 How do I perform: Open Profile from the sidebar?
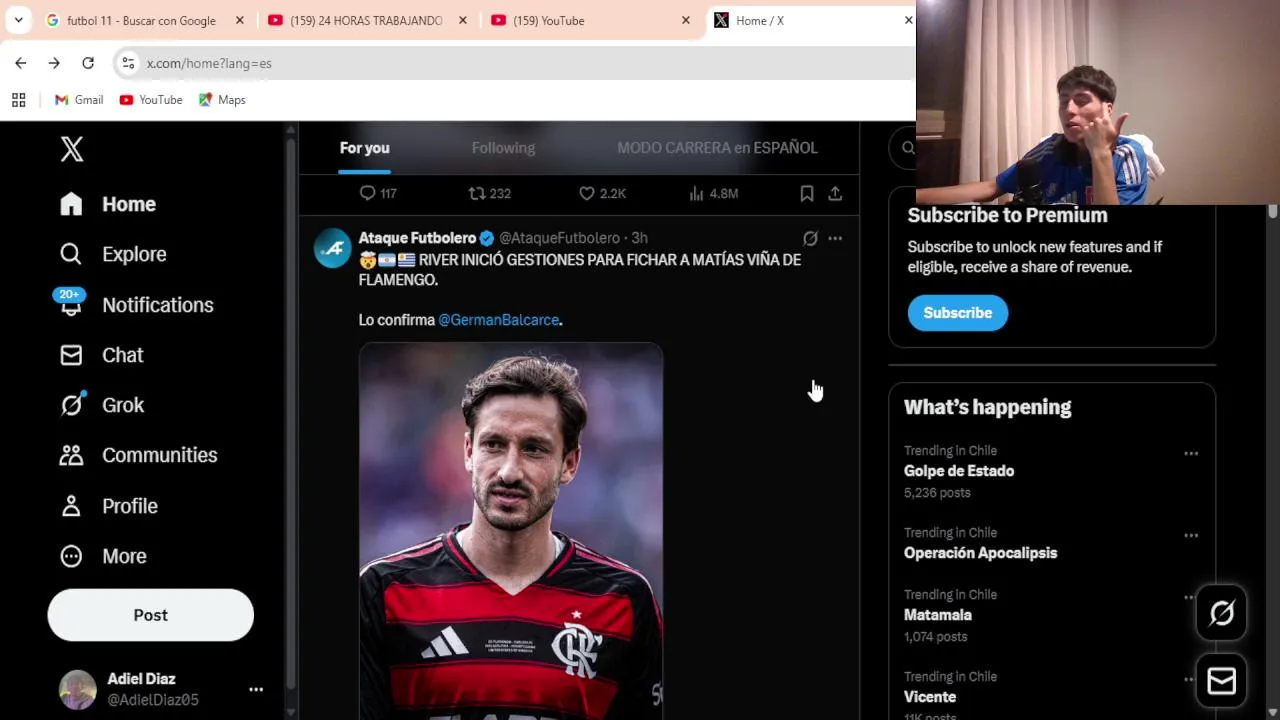click(108, 506)
